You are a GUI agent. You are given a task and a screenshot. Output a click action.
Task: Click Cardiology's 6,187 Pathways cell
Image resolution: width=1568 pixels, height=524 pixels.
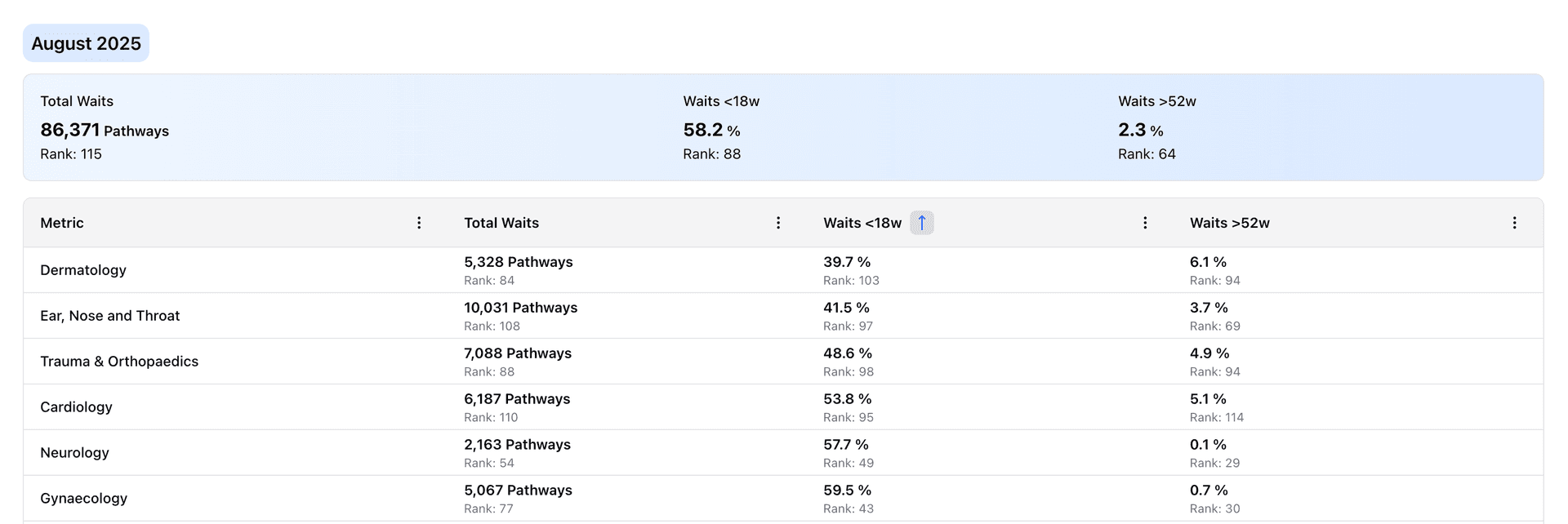(x=517, y=399)
